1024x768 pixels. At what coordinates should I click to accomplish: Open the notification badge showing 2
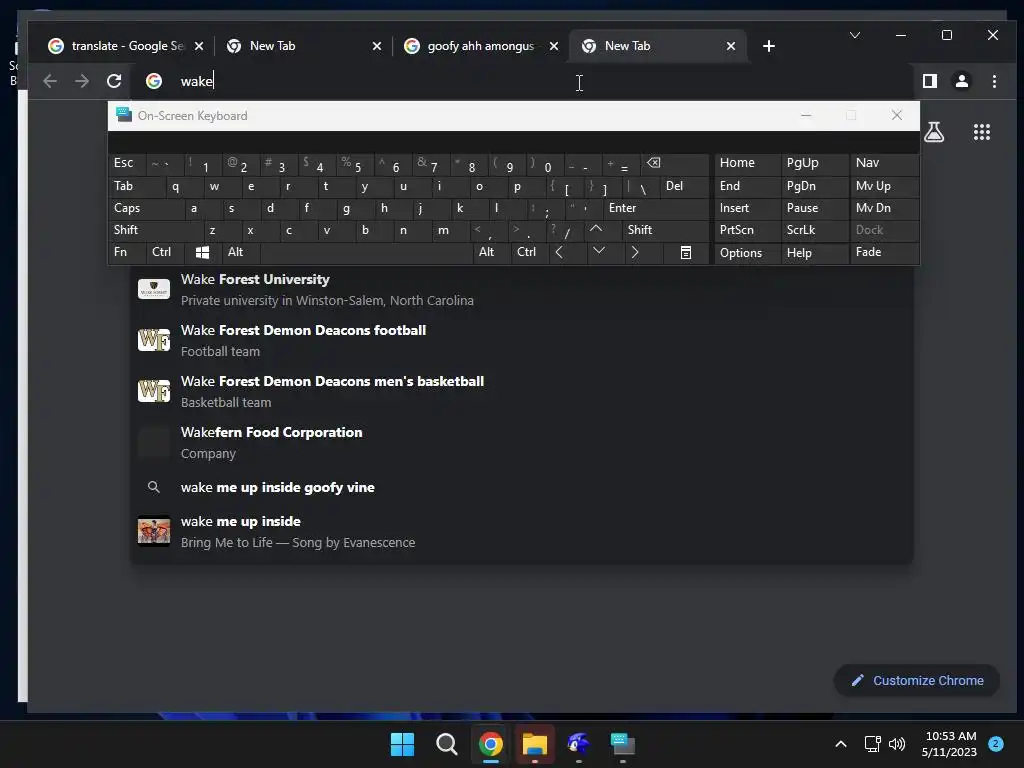996,744
